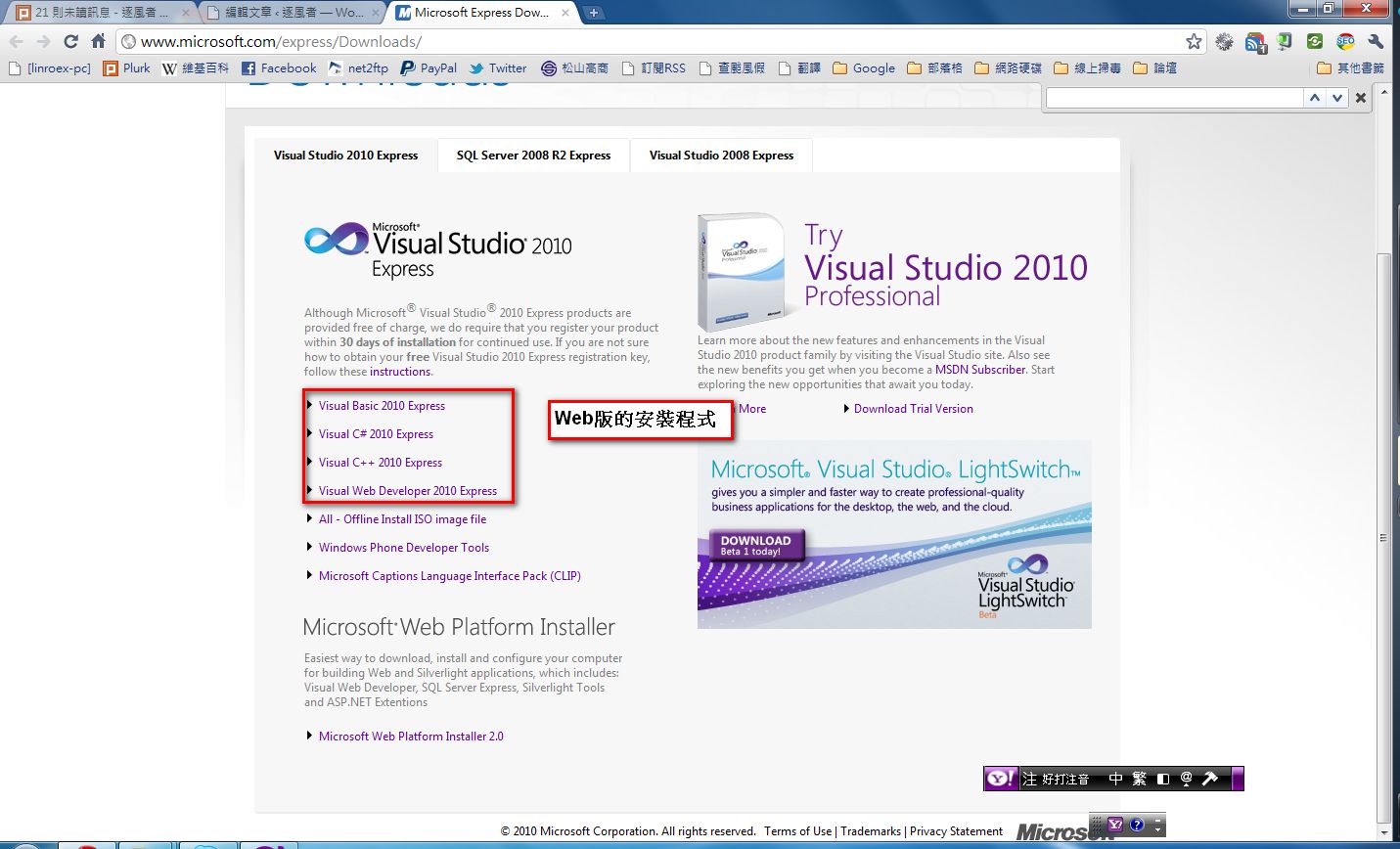The width and height of the screenshot is (1400, 849).
Task: Switch to the SQL Server 2008 R2 Express tab
Action: (x=533, y=155)
